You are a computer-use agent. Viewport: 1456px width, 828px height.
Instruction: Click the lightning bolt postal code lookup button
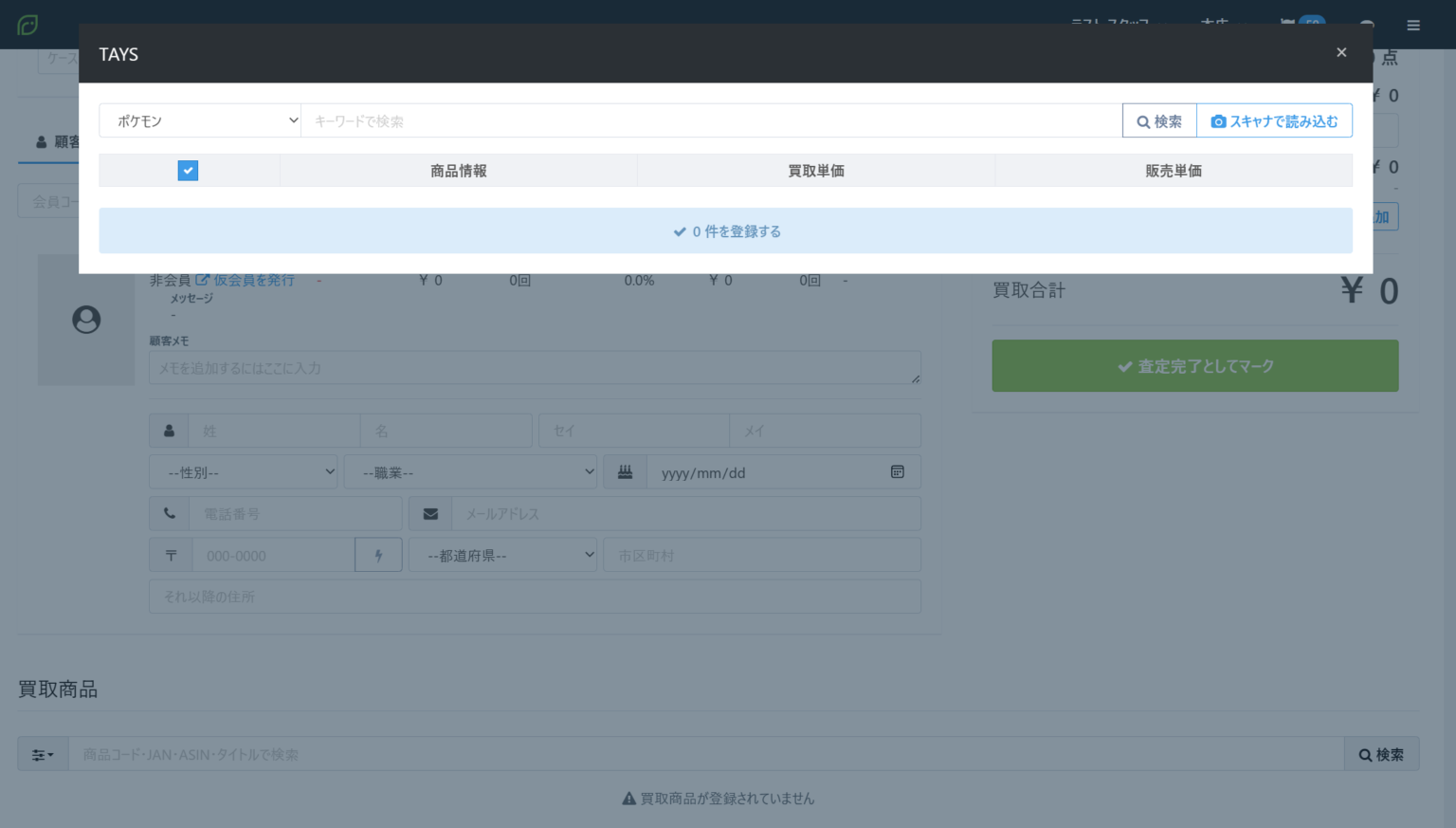(x=378, y=555)
